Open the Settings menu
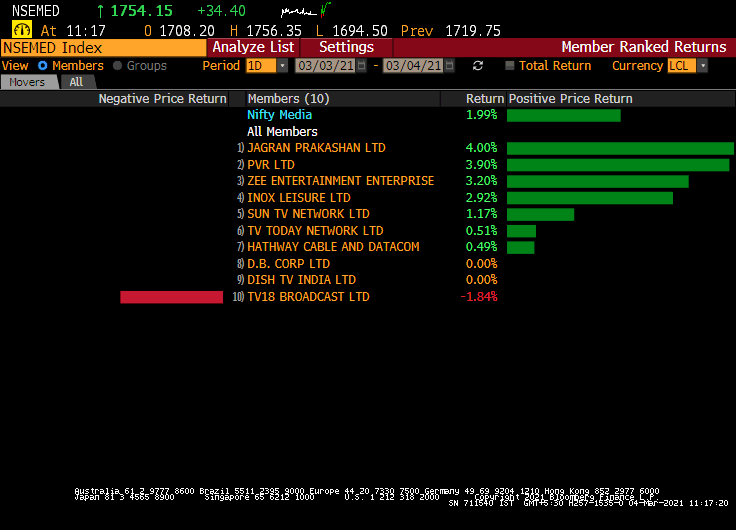 346,47
